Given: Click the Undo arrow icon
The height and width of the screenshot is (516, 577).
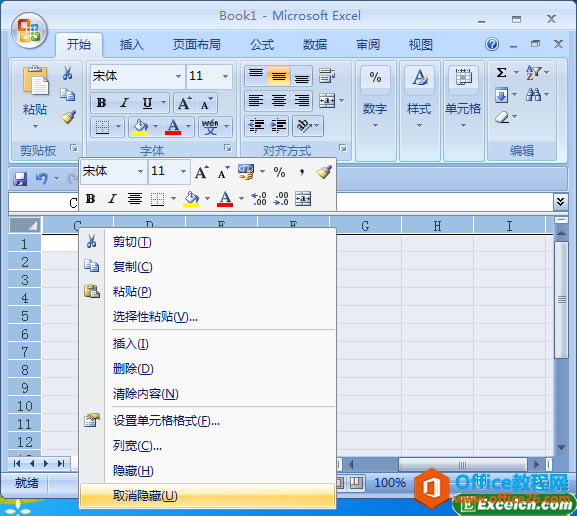Looking at the screenshot, I should pos(42,179).
